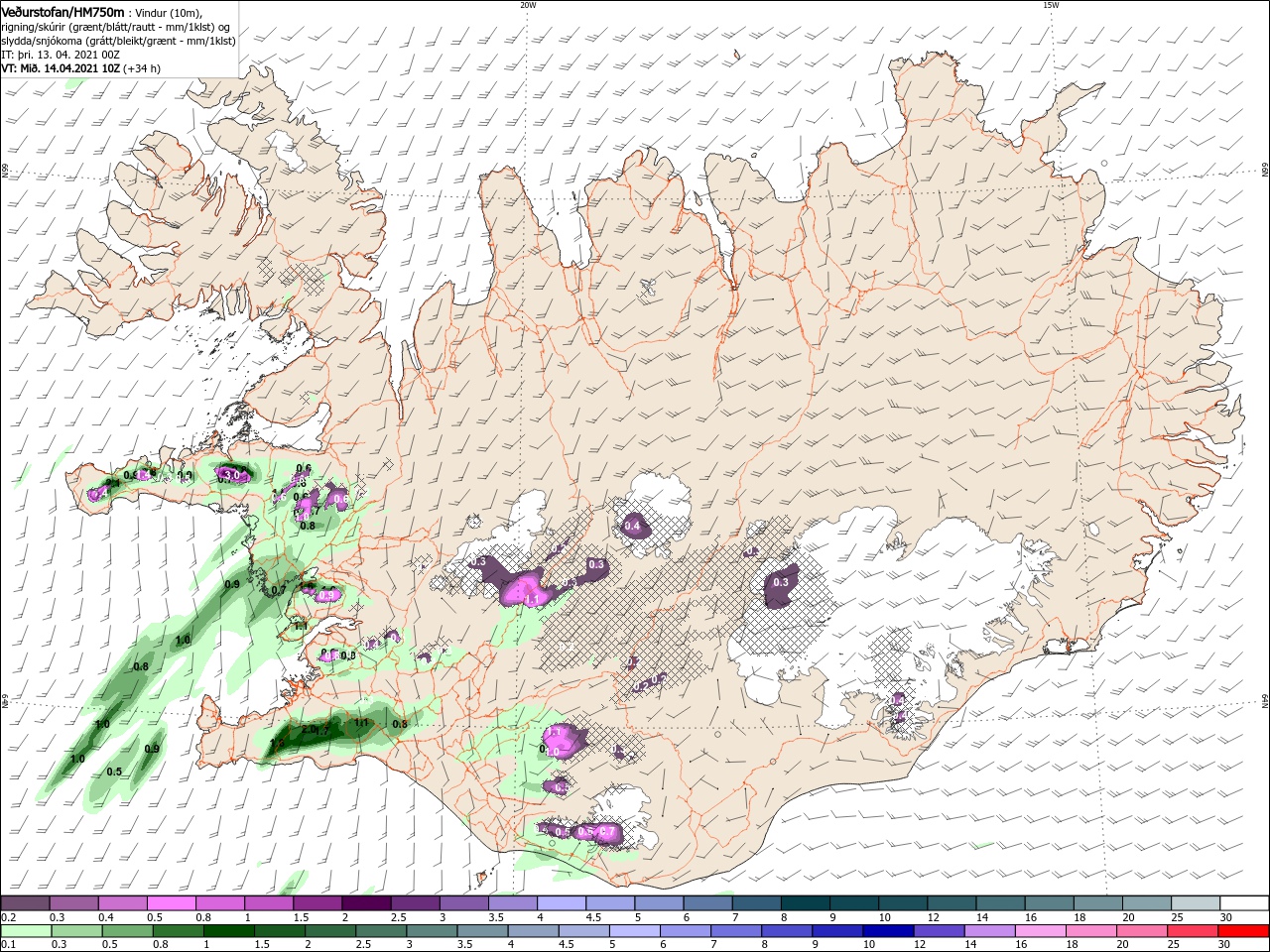Click the '15W' longitude label
Viewport: 1270px width, 952px height.
(1051, 5)
